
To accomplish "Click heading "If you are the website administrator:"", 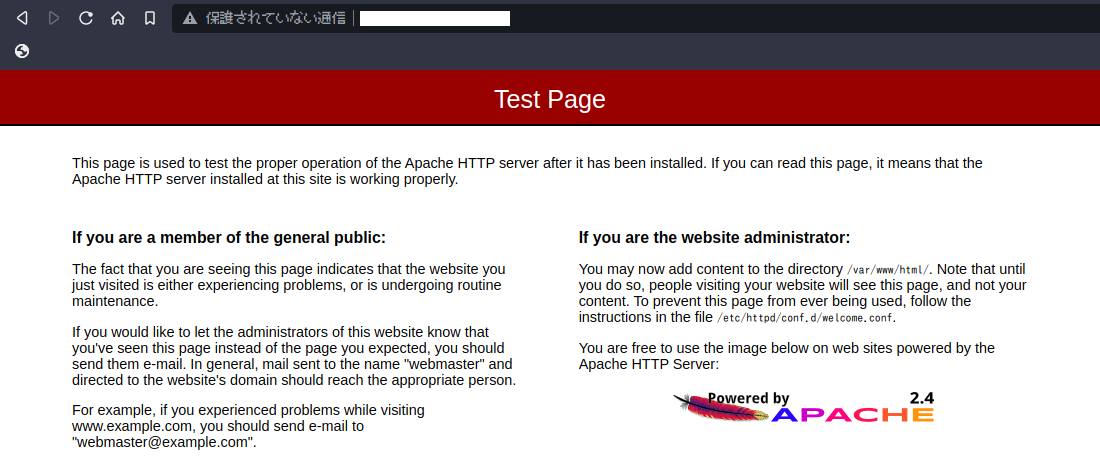I will [x=714, y=238].
